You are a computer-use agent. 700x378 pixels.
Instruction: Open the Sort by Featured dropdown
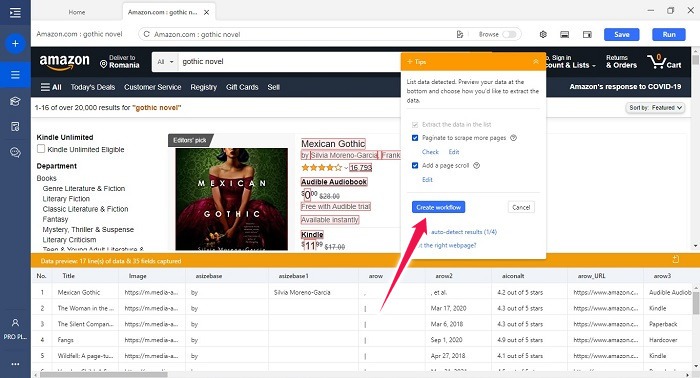(655, 108)
